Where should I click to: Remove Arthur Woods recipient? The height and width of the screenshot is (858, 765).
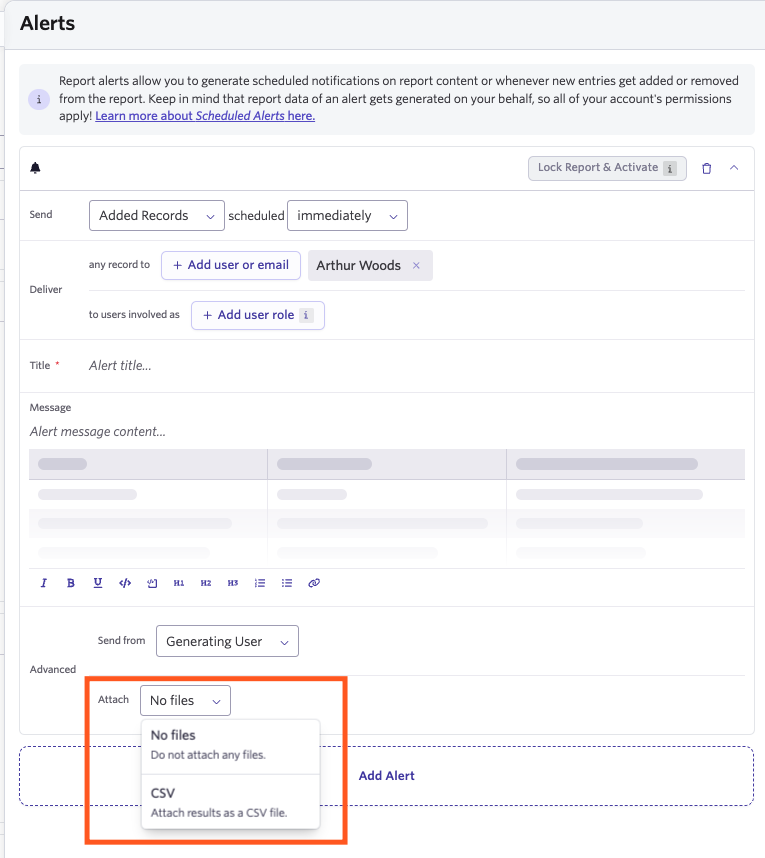[x=416, y=265]
